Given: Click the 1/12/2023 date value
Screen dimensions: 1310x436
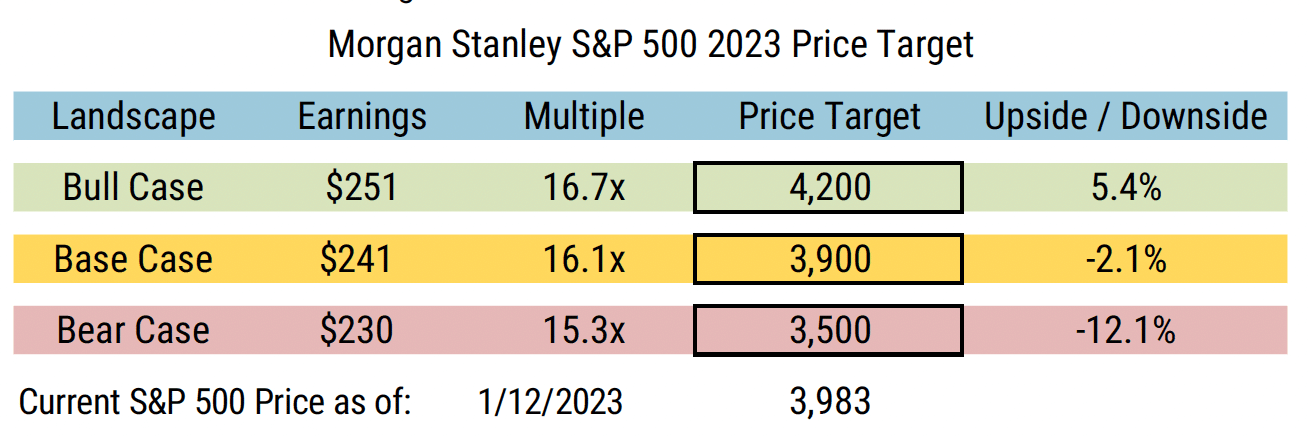Looking at the screenshot, I should (x=550, y=402).
